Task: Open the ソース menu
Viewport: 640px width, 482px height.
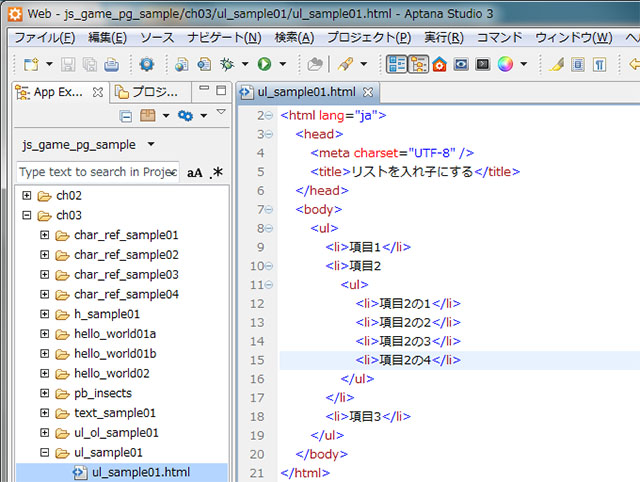Action: pyautogui.click(x=156, y=38)
